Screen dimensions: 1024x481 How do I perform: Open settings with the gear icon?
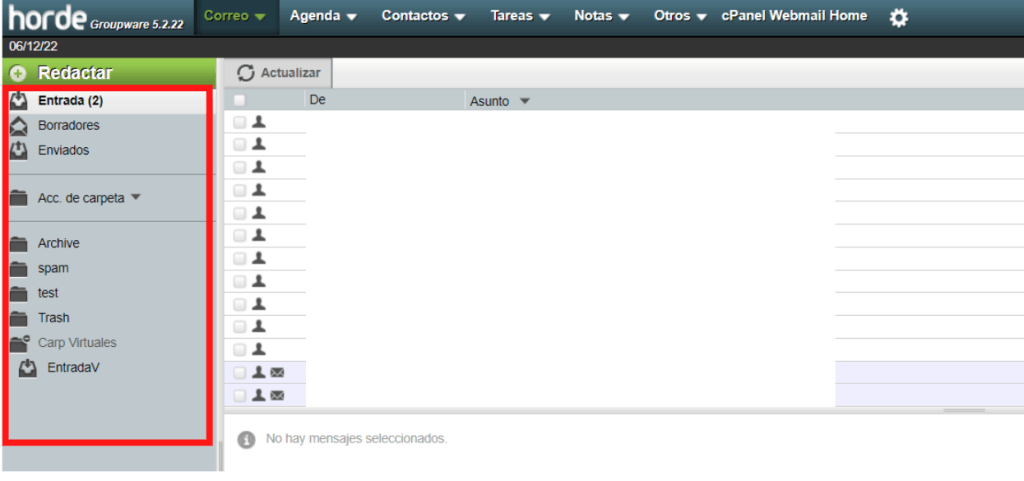tap(899, 18)
